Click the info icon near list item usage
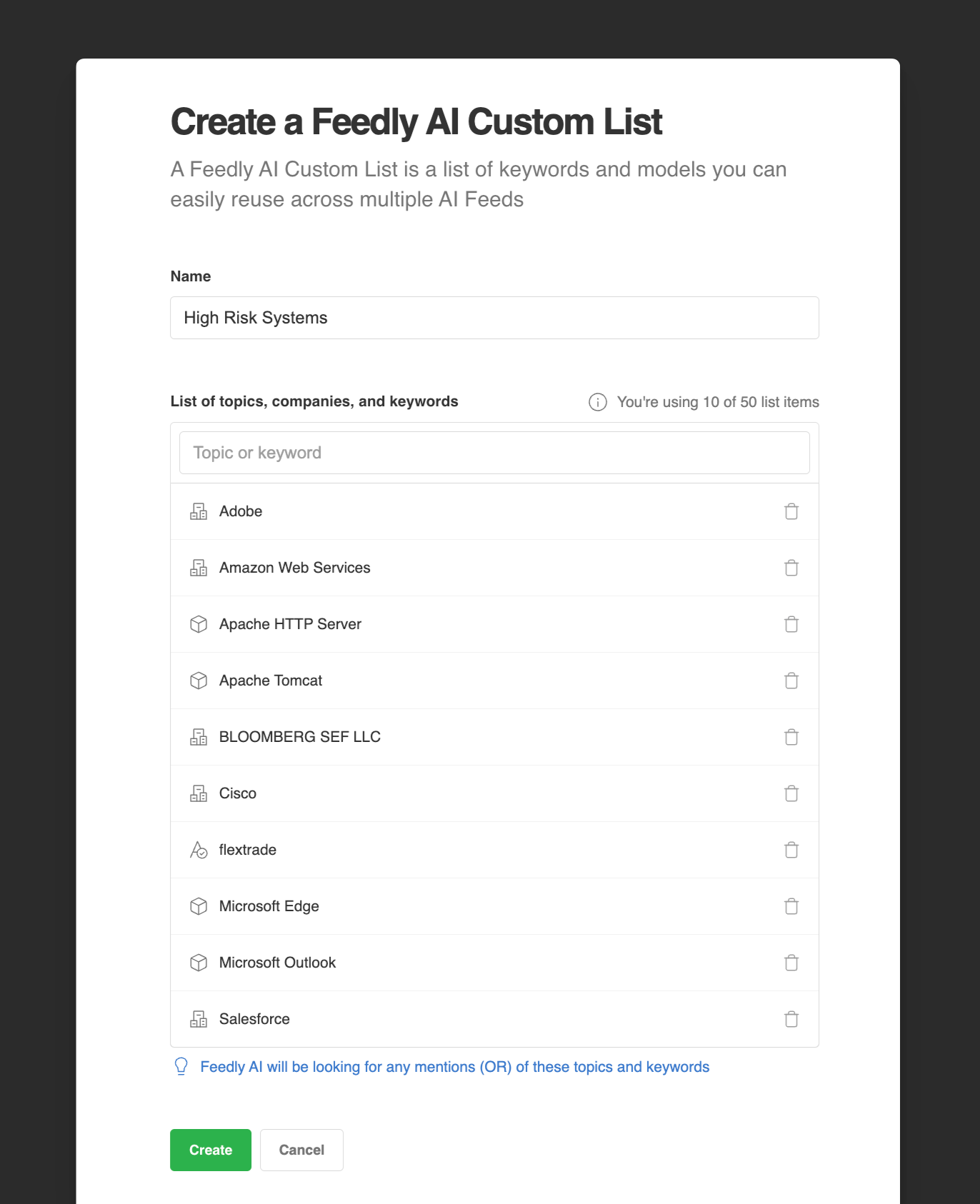 point(598,402)
